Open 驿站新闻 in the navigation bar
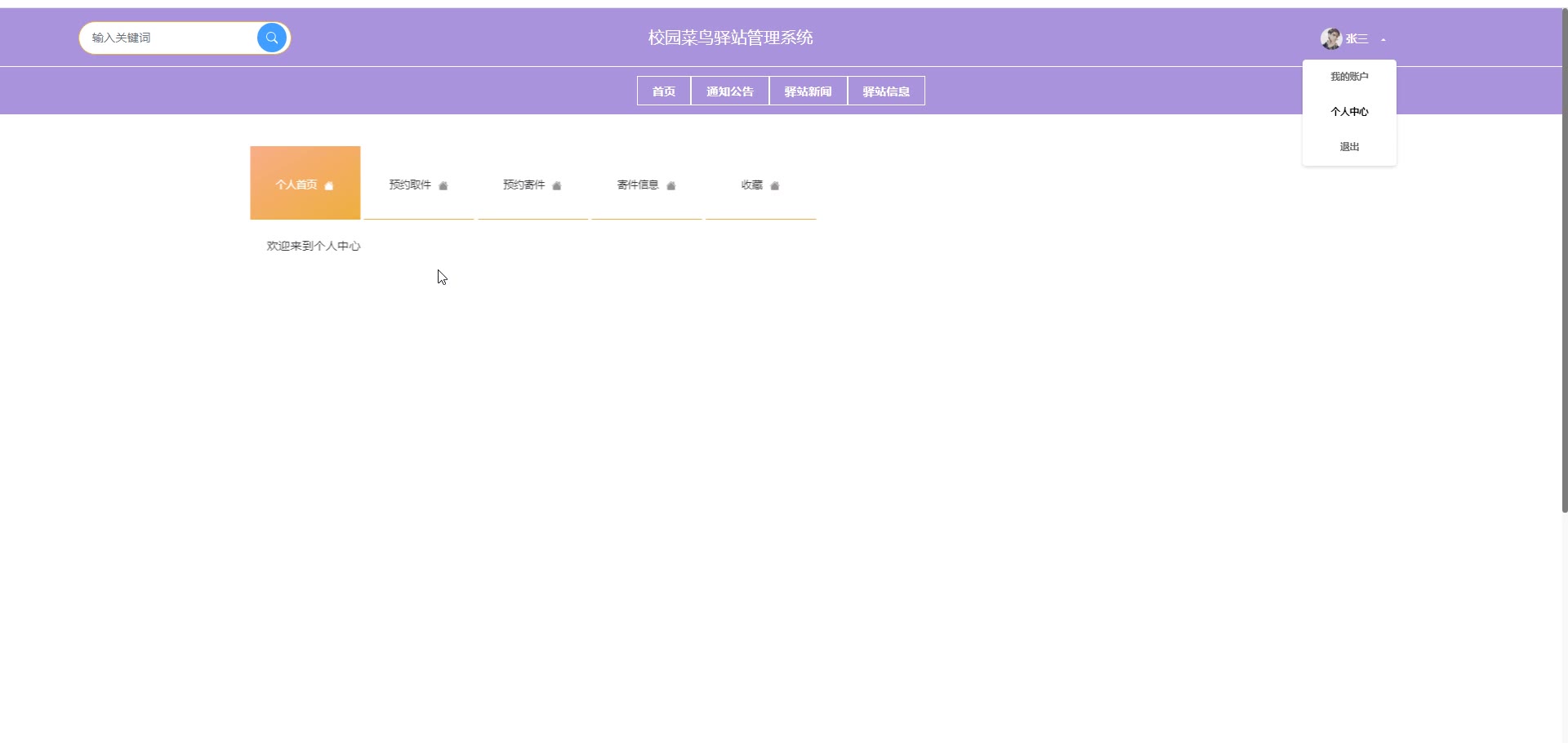The height and width of the screenshot is (743, 1568). [808, 91]
